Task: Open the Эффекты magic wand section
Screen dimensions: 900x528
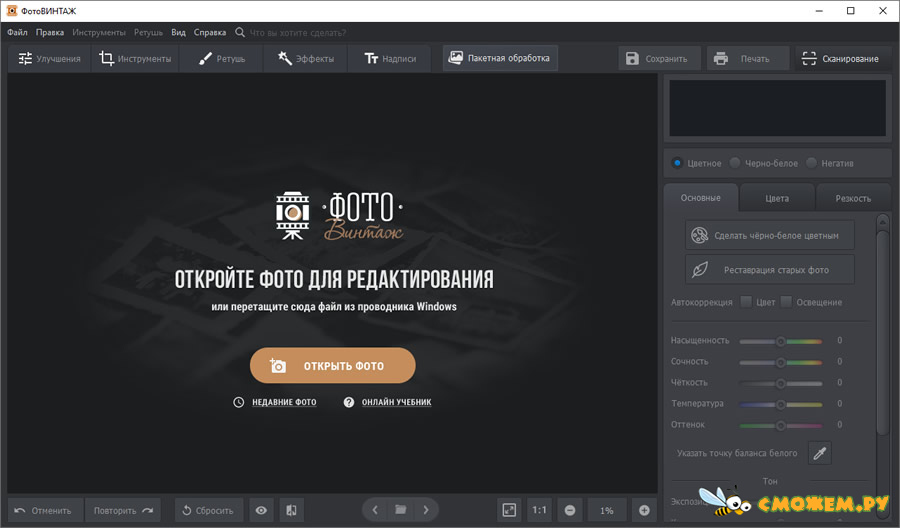Action: point(305,59)
